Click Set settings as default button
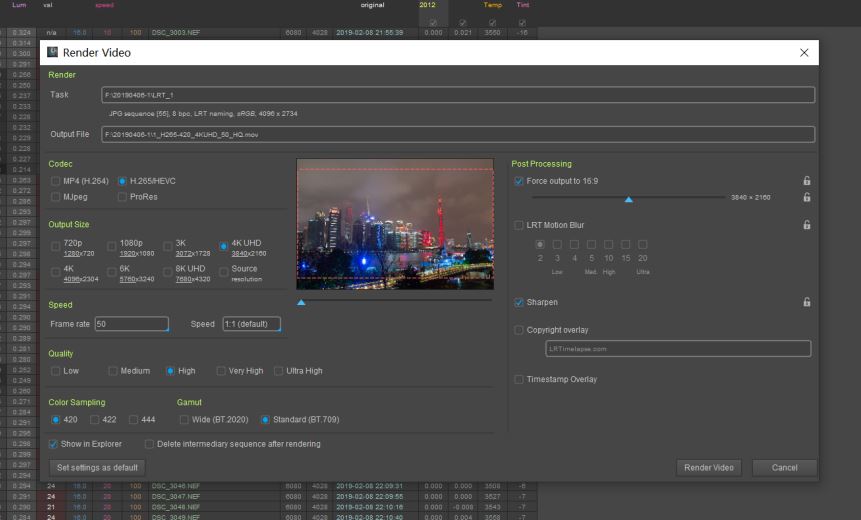 click(x=99, y=467)
